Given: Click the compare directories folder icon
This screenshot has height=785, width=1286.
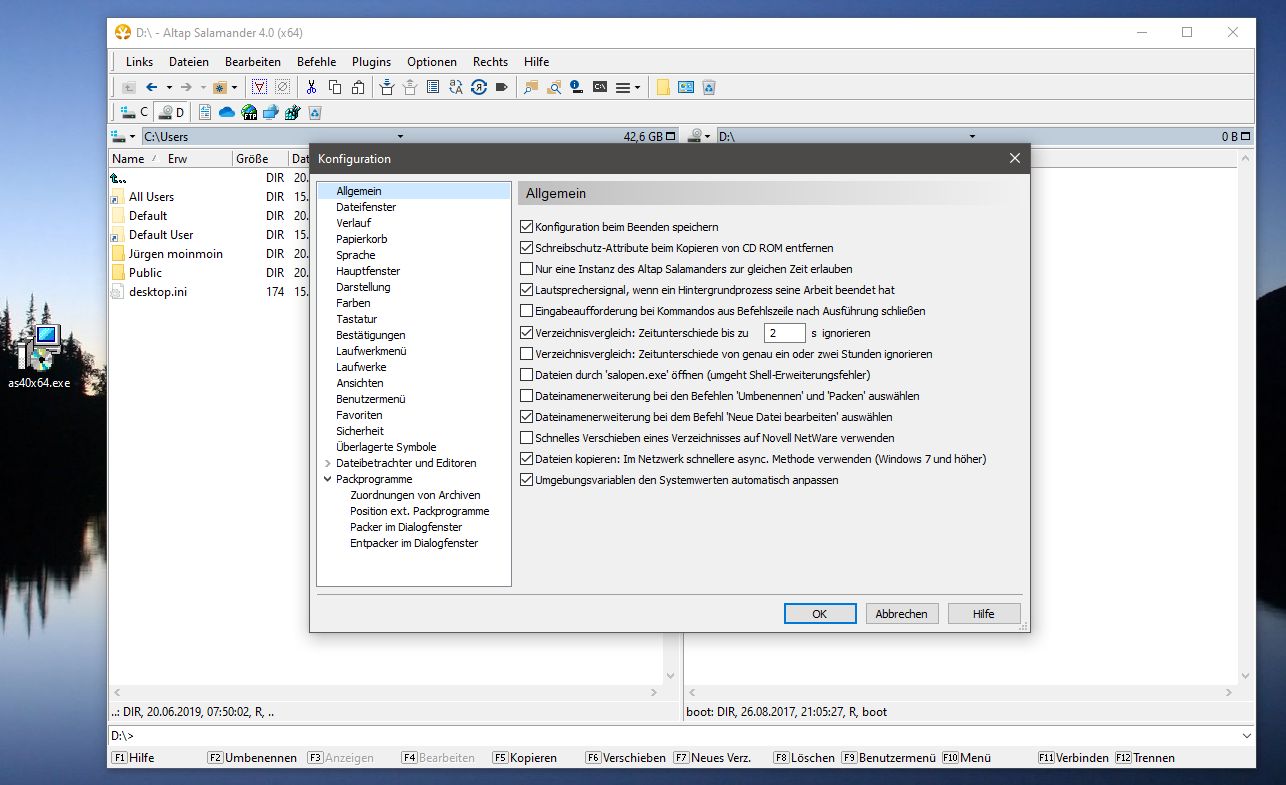Looking at the screenshot, I should tap(531, 87).
